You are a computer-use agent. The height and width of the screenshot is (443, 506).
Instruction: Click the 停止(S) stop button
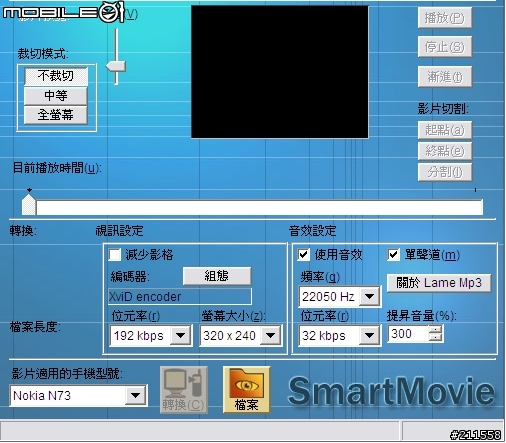(445, 47)
